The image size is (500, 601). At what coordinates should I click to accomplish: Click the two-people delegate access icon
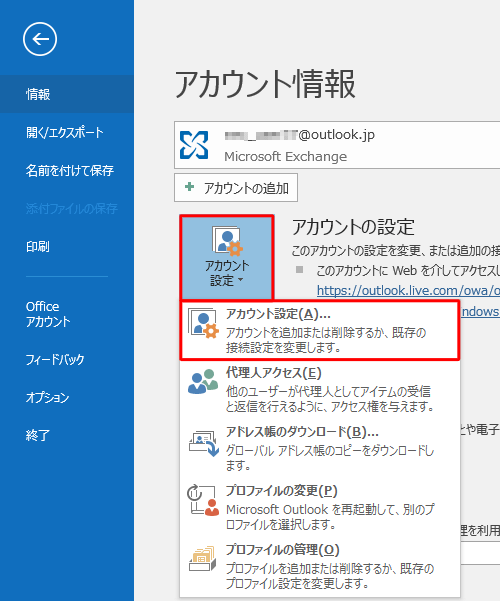pos(203,381)
